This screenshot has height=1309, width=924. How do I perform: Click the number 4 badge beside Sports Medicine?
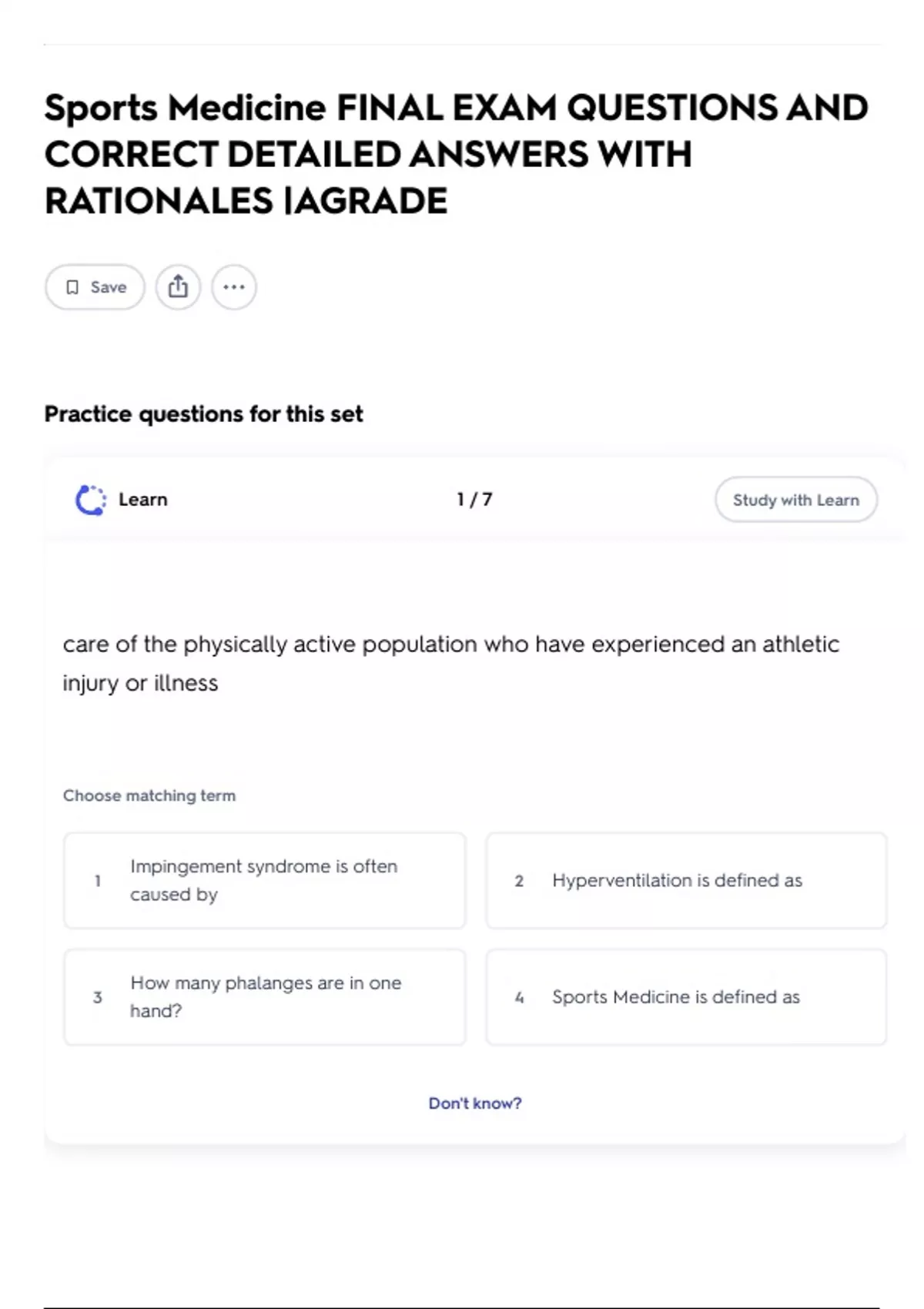pyautogui.click(x=519, y=997)
